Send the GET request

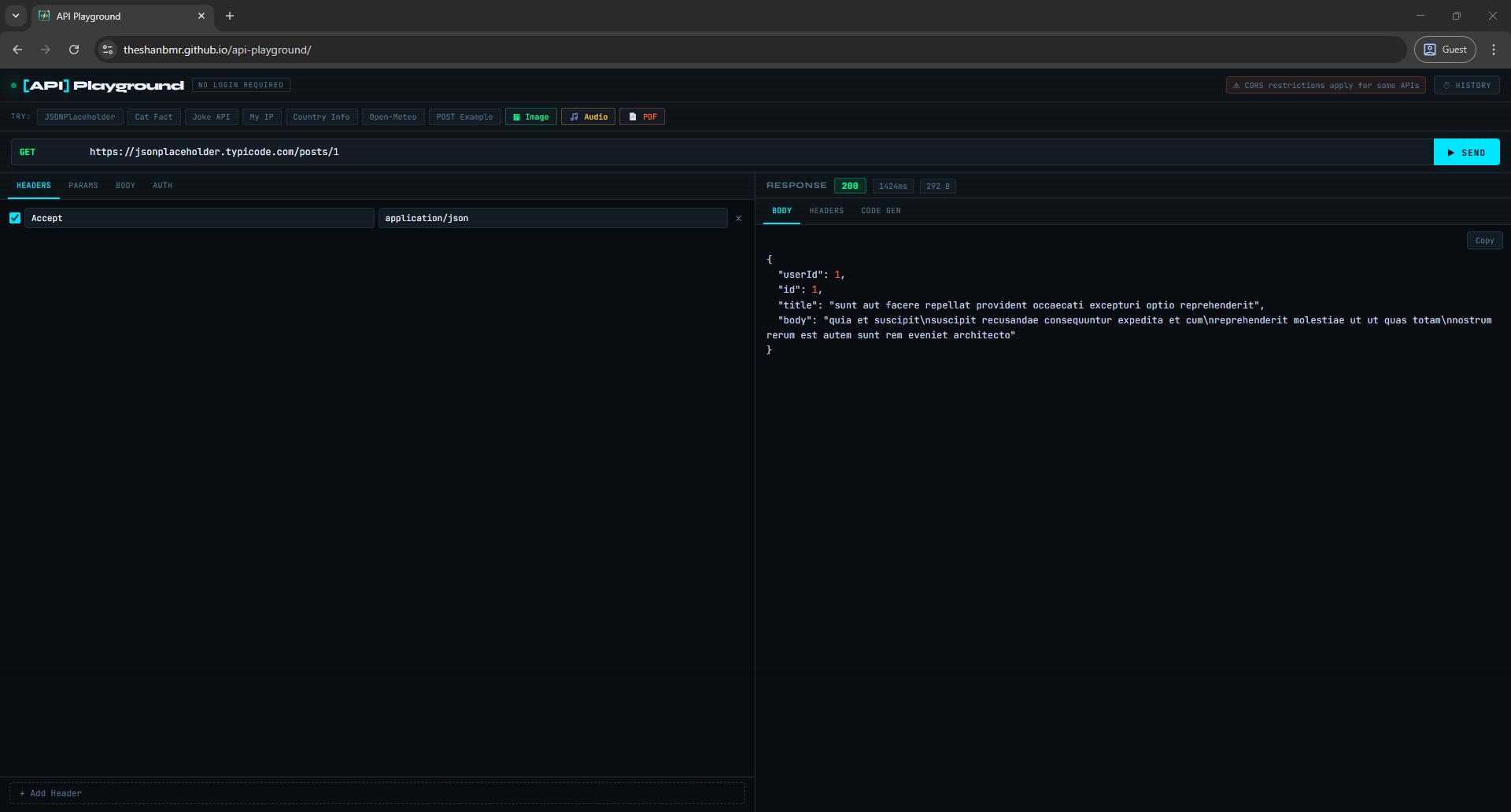coord(1466,152)
